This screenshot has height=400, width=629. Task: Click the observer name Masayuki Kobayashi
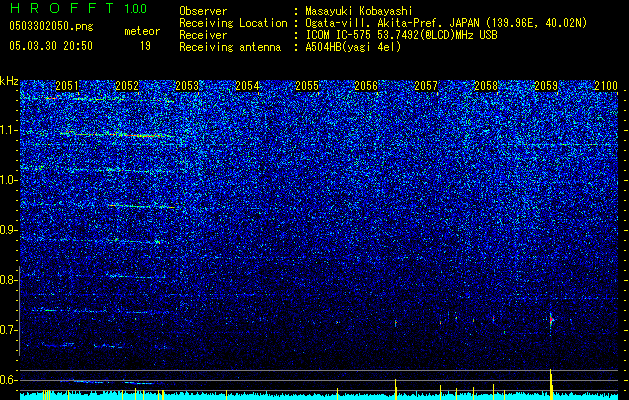click(358, 11)
